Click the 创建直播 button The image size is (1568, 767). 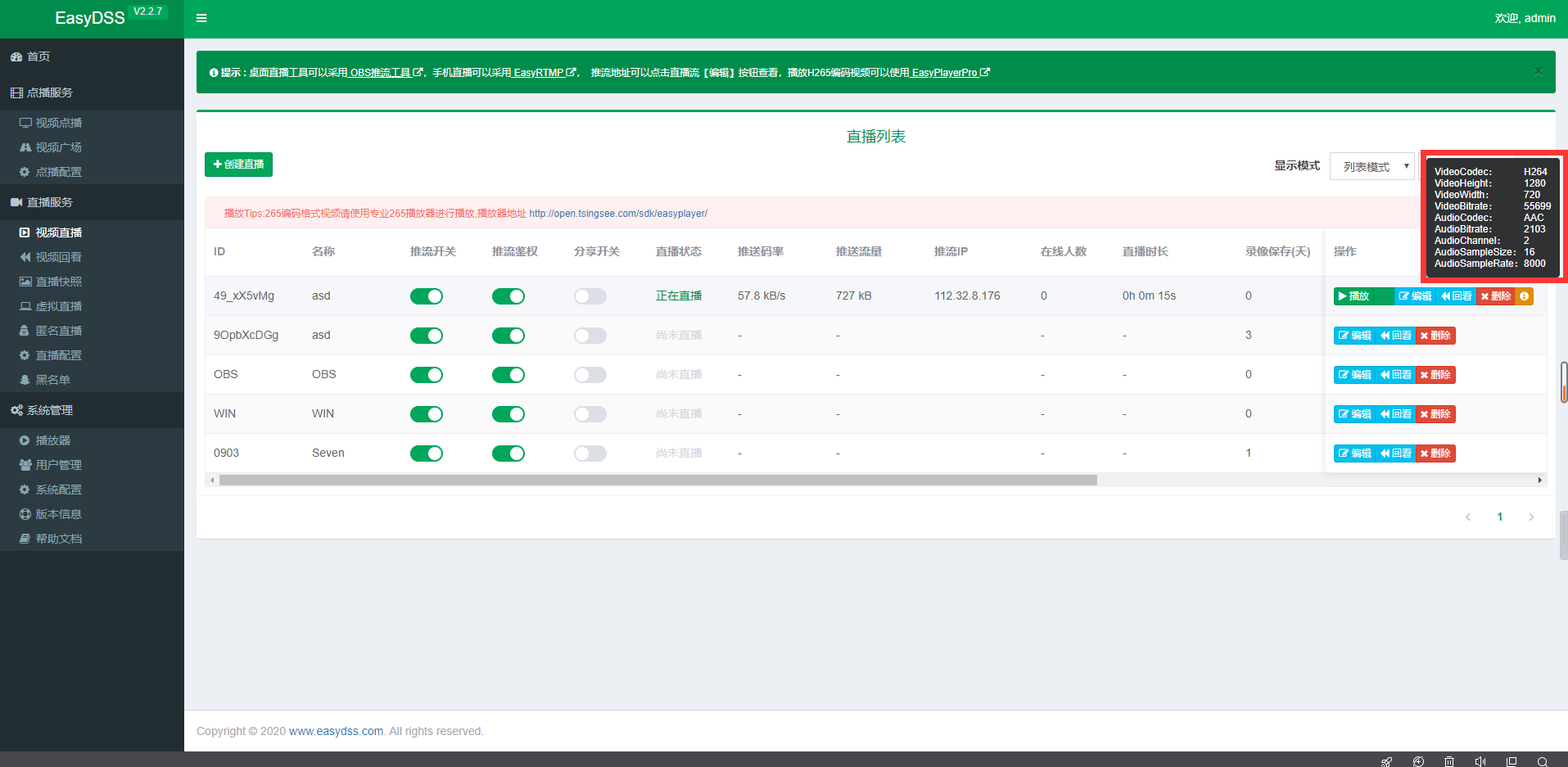(x=238, y=165)
